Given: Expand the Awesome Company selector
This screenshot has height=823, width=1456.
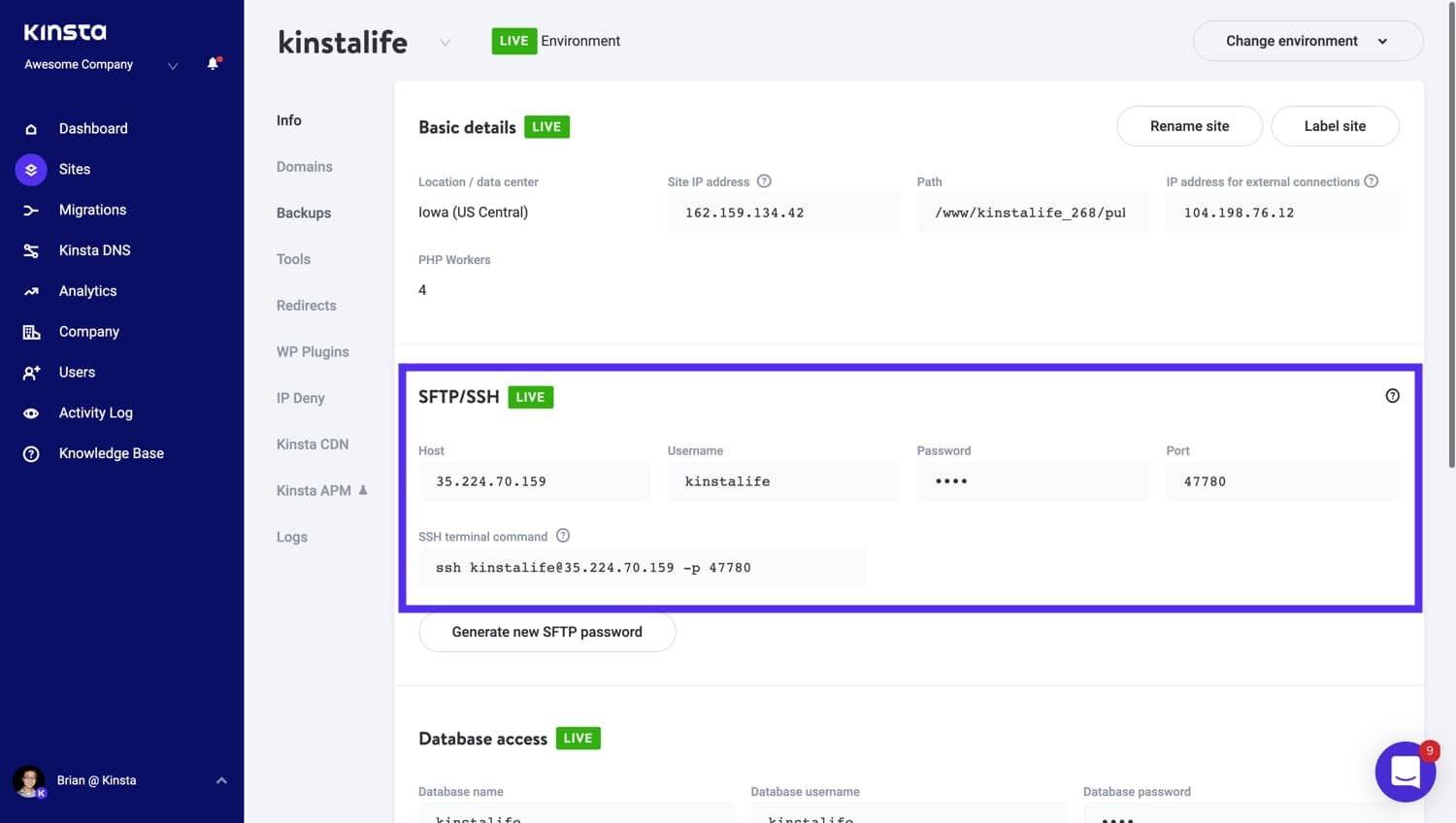Looking at the screenshot, I should point(173,66).
